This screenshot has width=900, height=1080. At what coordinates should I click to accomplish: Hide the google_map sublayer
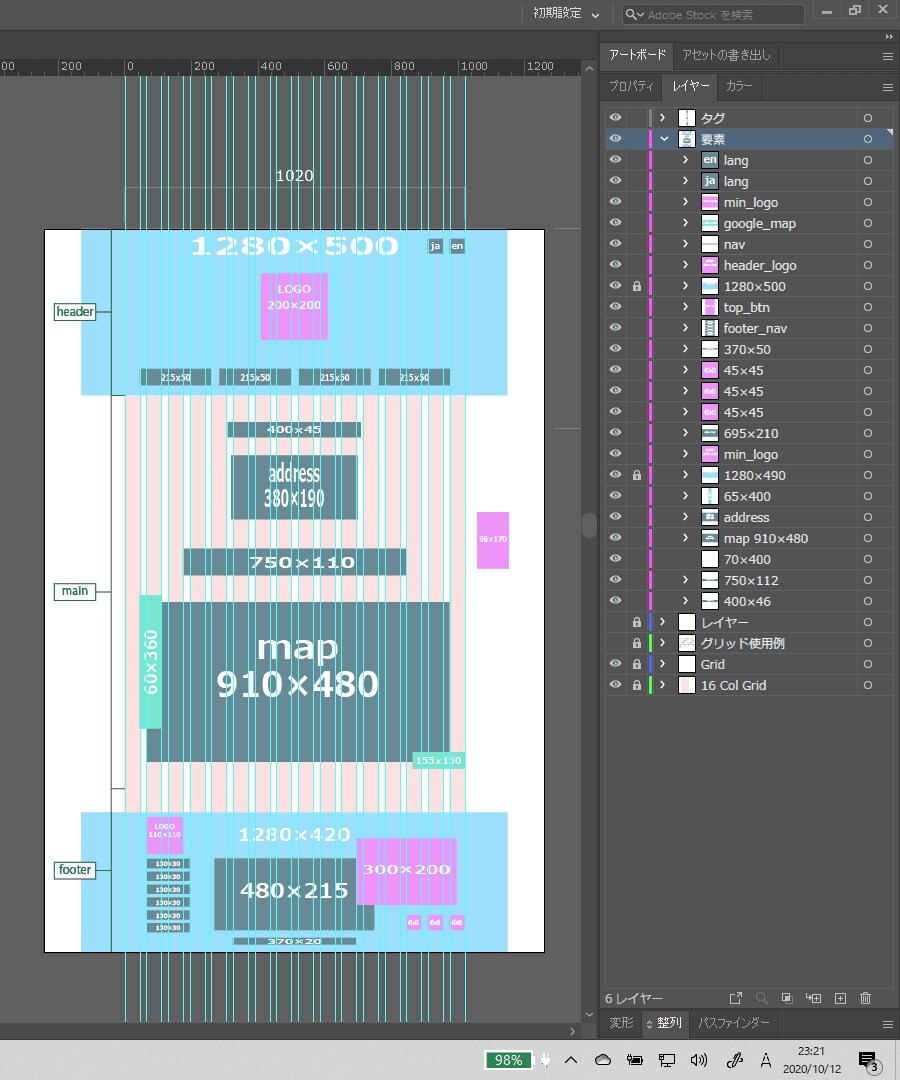[x=615, y=223]
